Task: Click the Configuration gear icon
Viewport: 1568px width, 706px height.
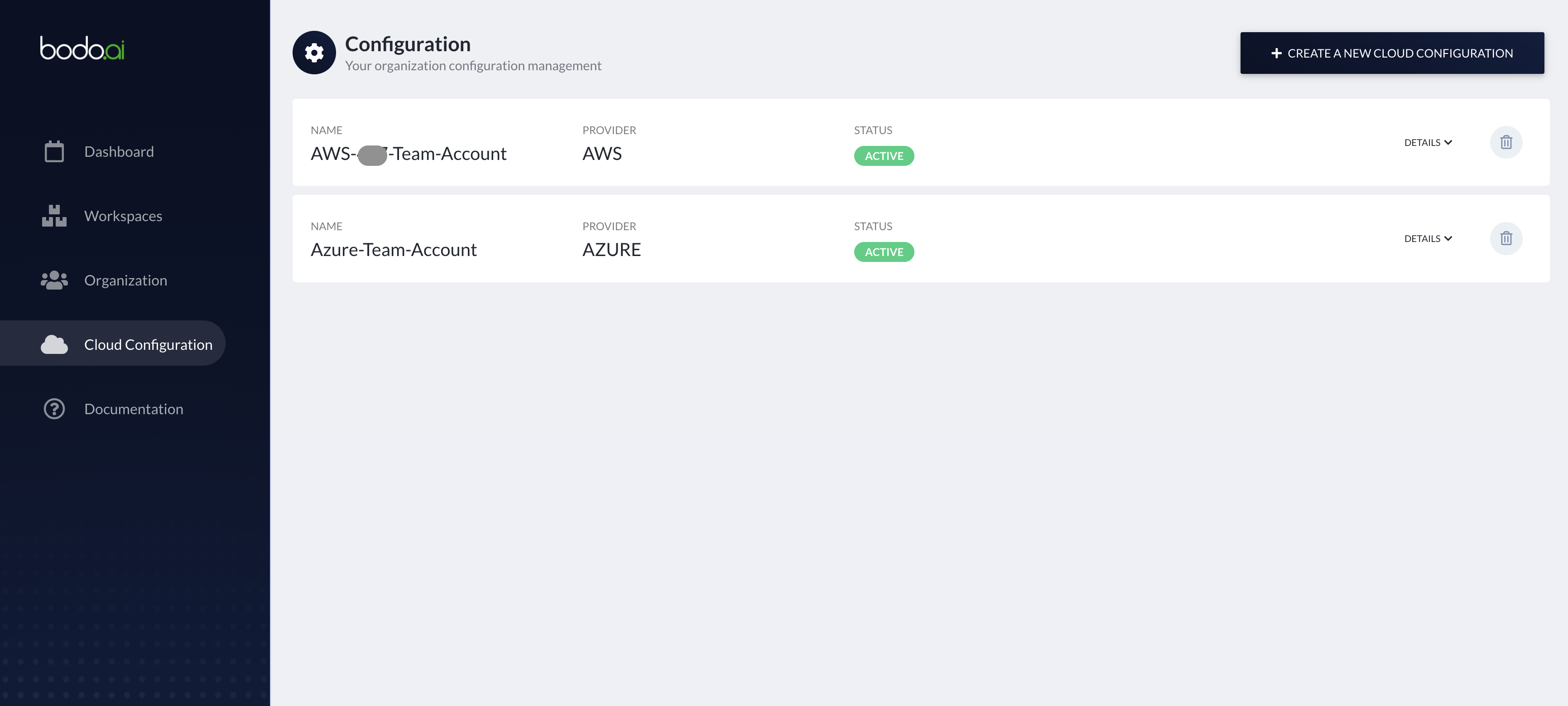Action: pyautogui.click(x=314, y=53)
